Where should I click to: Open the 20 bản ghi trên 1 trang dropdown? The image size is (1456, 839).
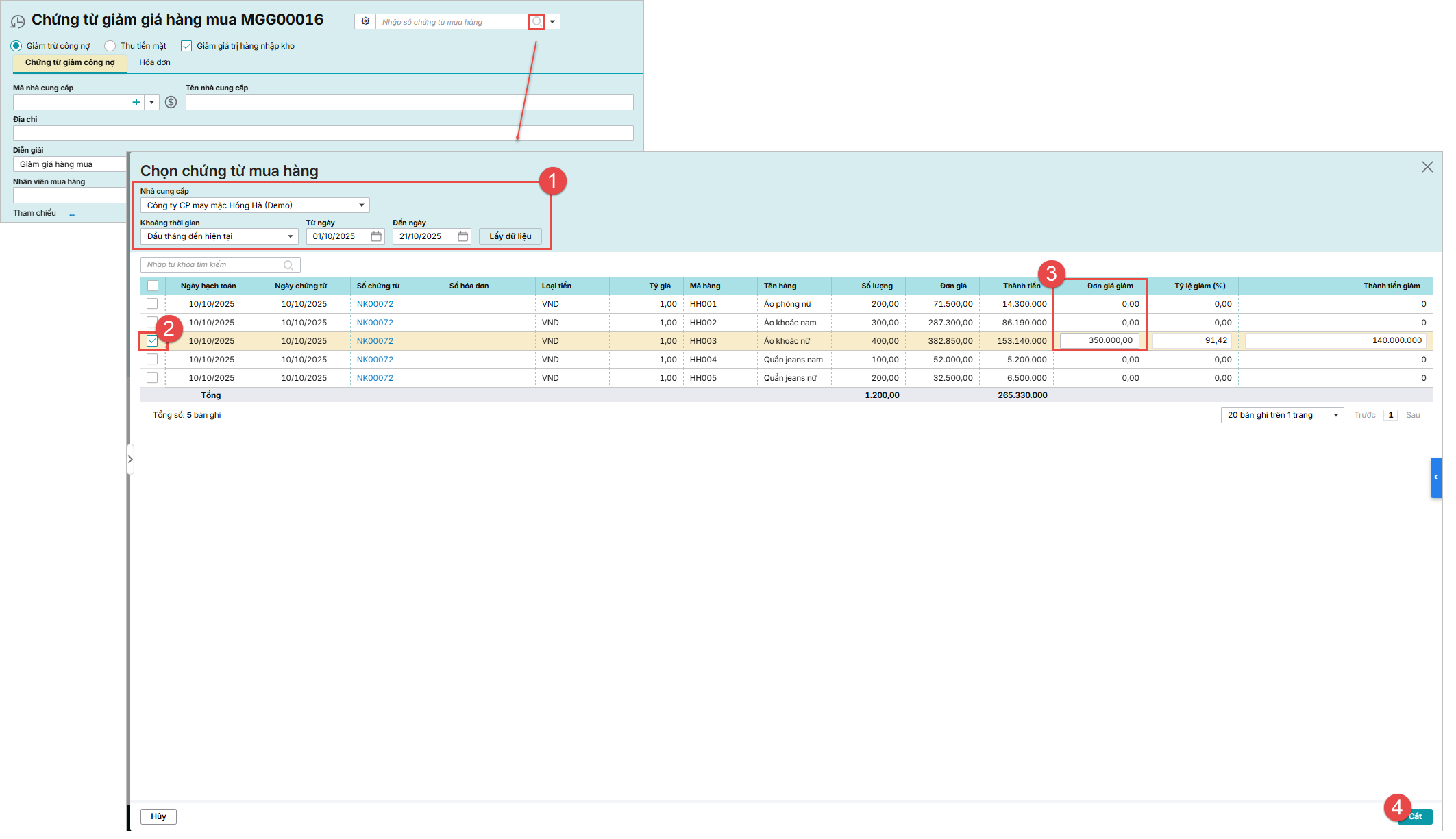1335,415
